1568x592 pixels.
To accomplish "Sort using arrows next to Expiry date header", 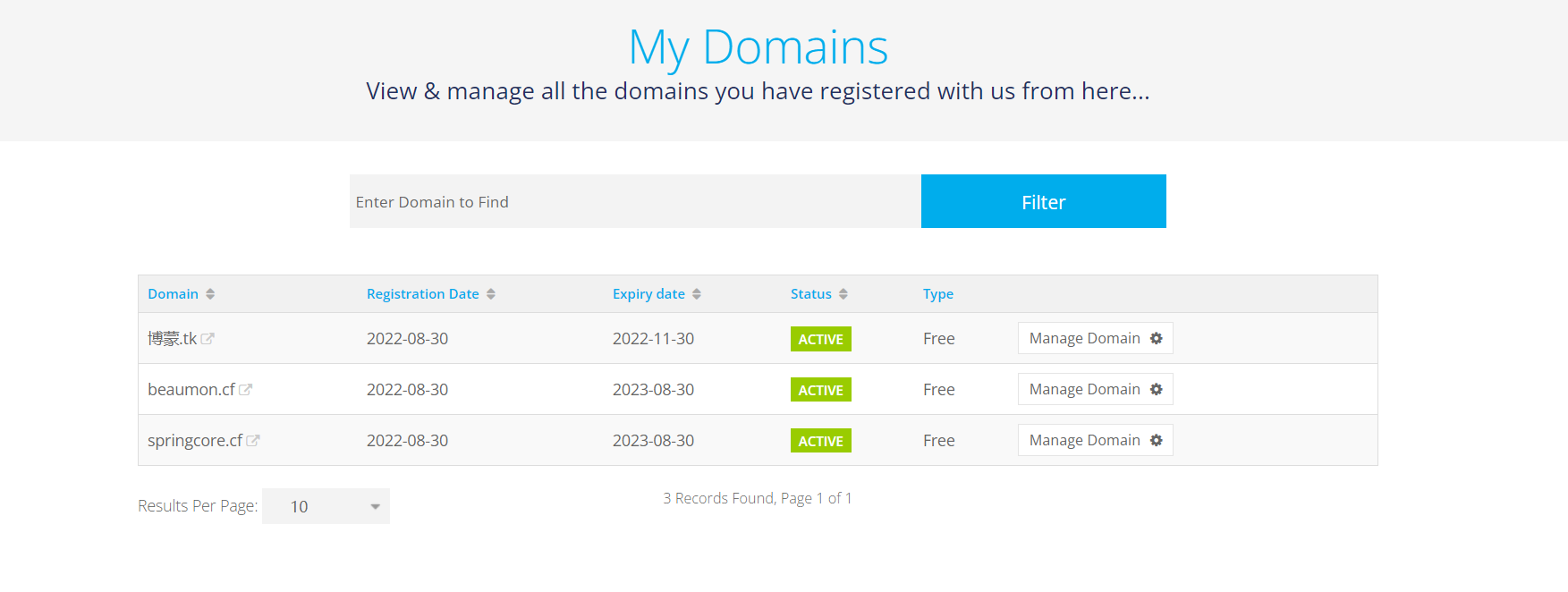I will pyautogui.click(x=697, y=294).
